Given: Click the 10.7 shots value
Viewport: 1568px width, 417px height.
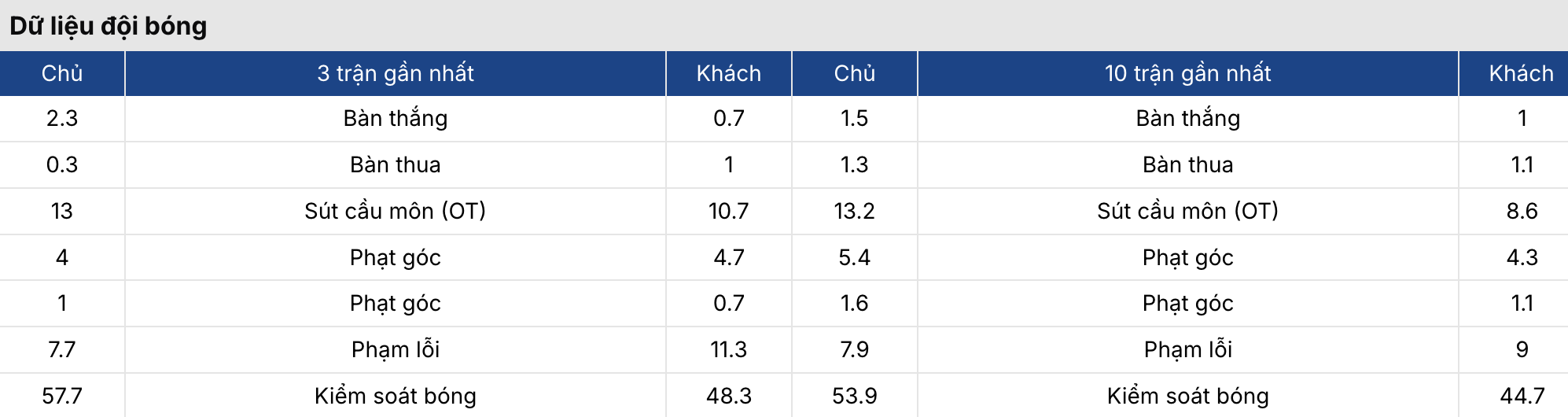Looking at the screenshot, I should coord(728,211).
